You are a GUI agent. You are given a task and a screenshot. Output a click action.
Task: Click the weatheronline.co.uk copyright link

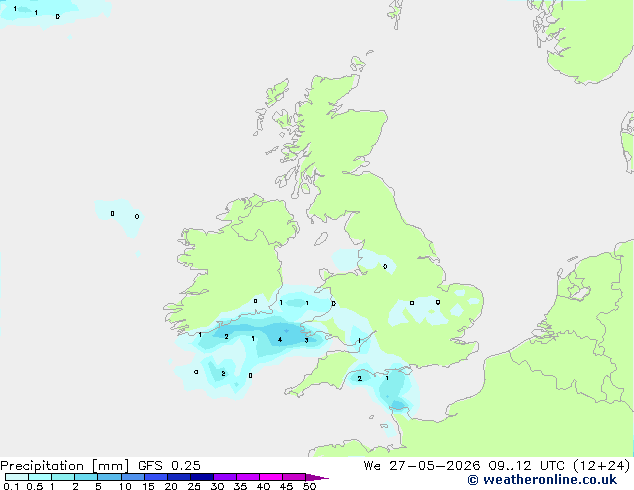(x=542, y=480)
